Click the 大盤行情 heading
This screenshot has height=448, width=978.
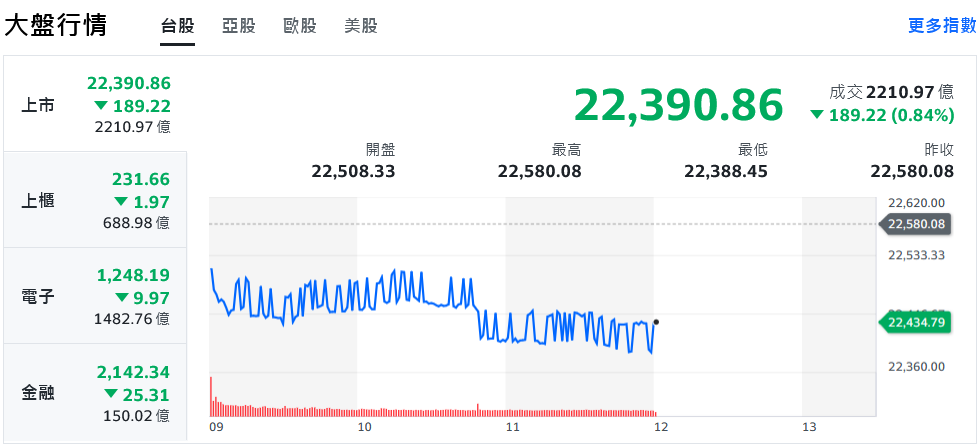click(x=56, y=26)
